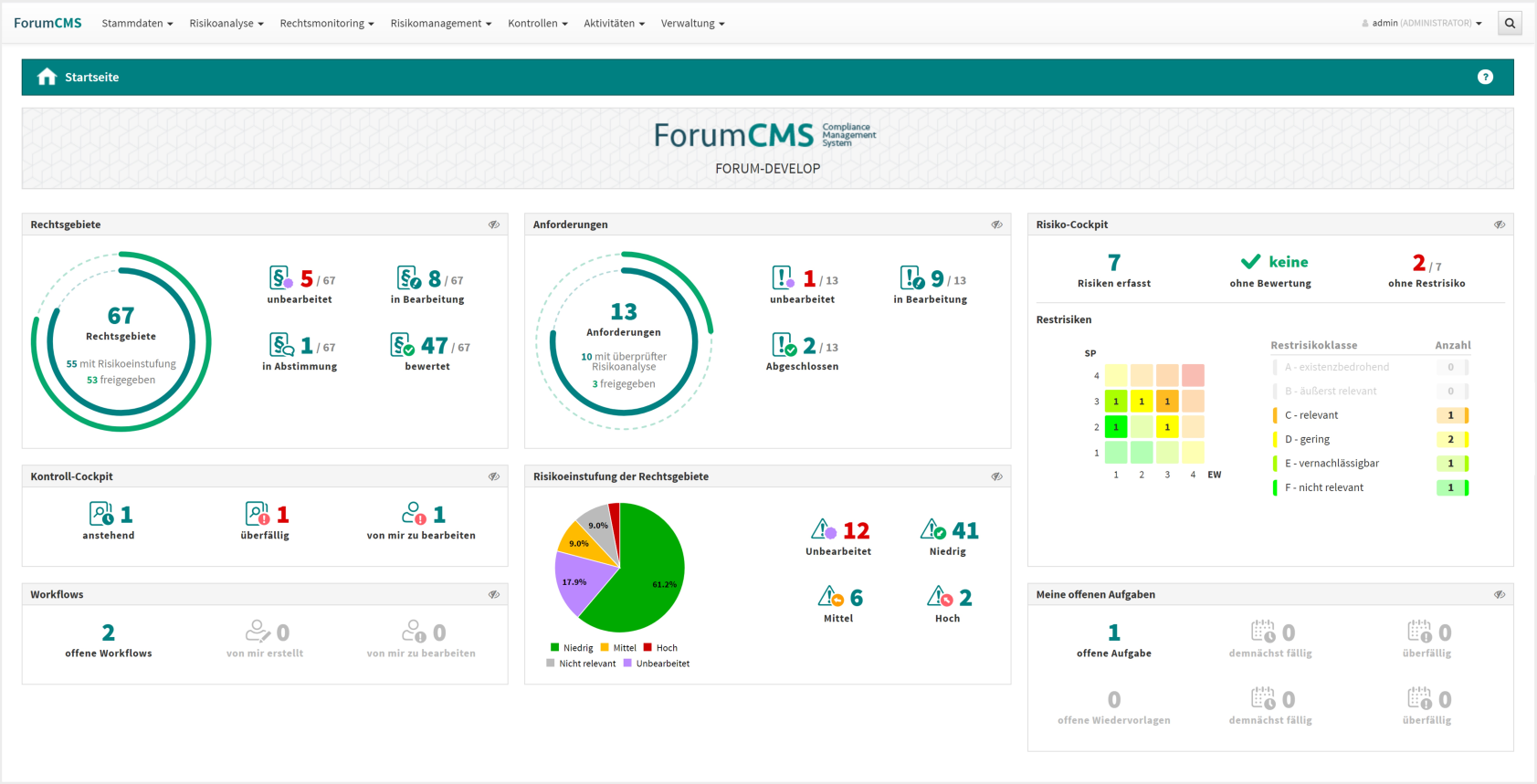Click Wiedervorlagen demnächst fällig calendar icon

(1263, 699)
